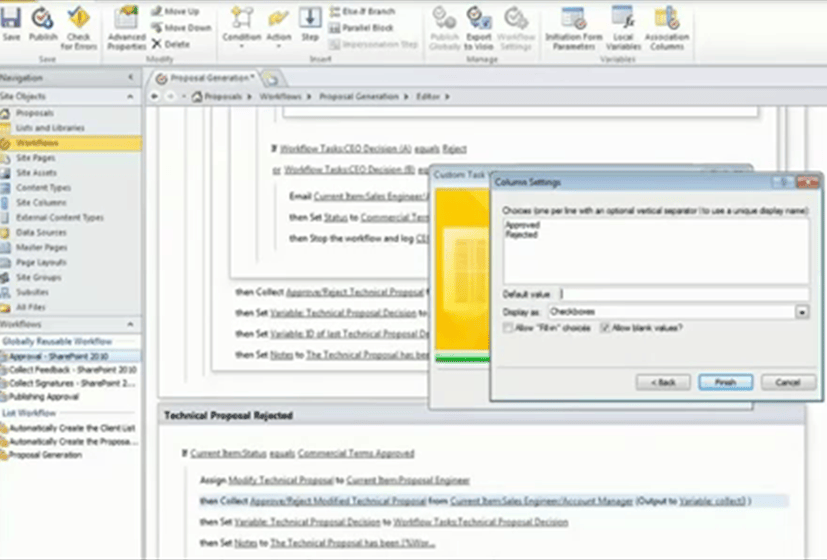Screen dimensions: 827x560
Task: Select Site Groups in navigation
Action: [38, 277]
